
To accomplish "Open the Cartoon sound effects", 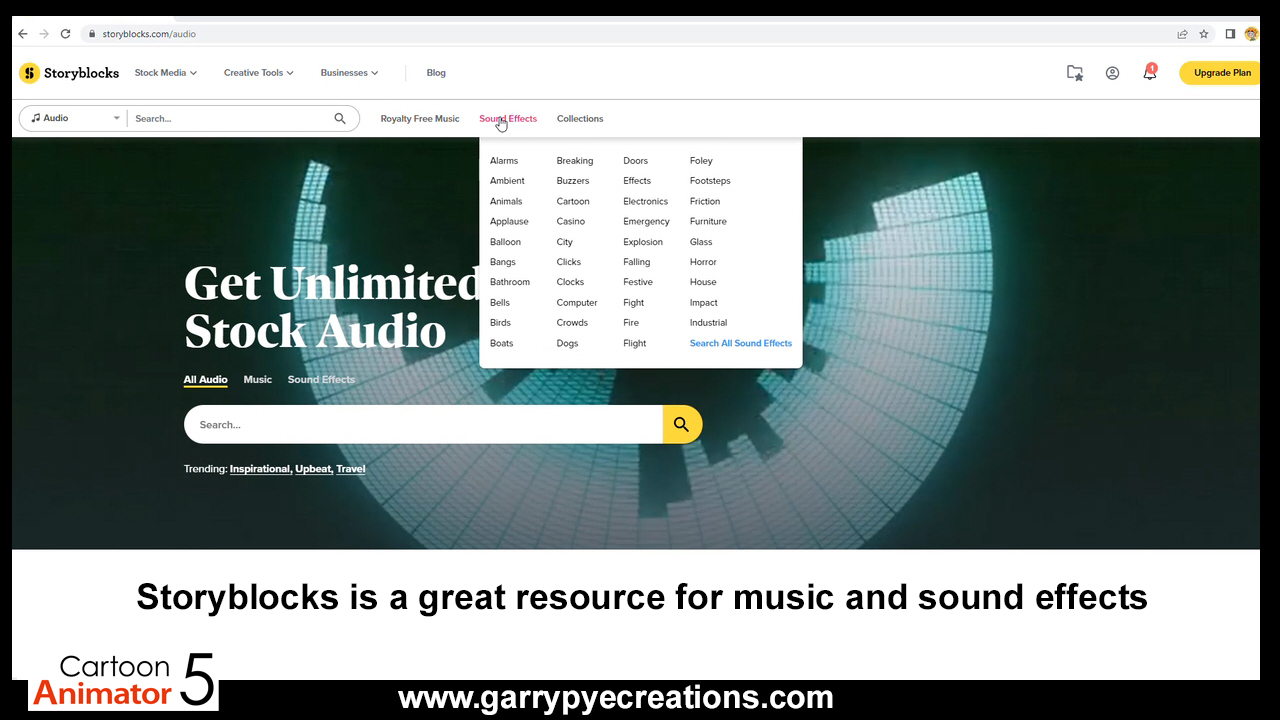I will pyautogui.click(x=573, y=201).
